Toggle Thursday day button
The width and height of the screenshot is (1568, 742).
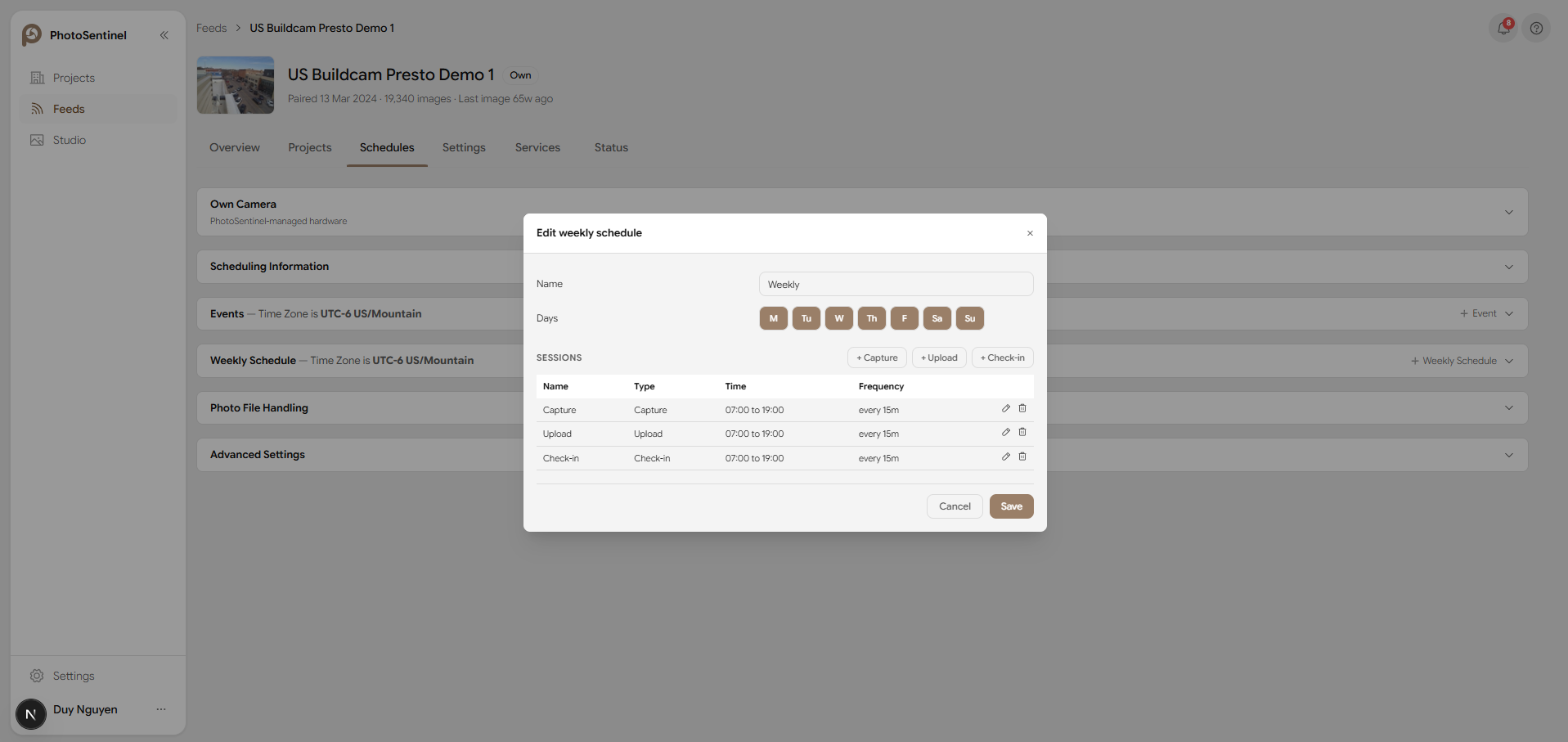tap(872, 318)
